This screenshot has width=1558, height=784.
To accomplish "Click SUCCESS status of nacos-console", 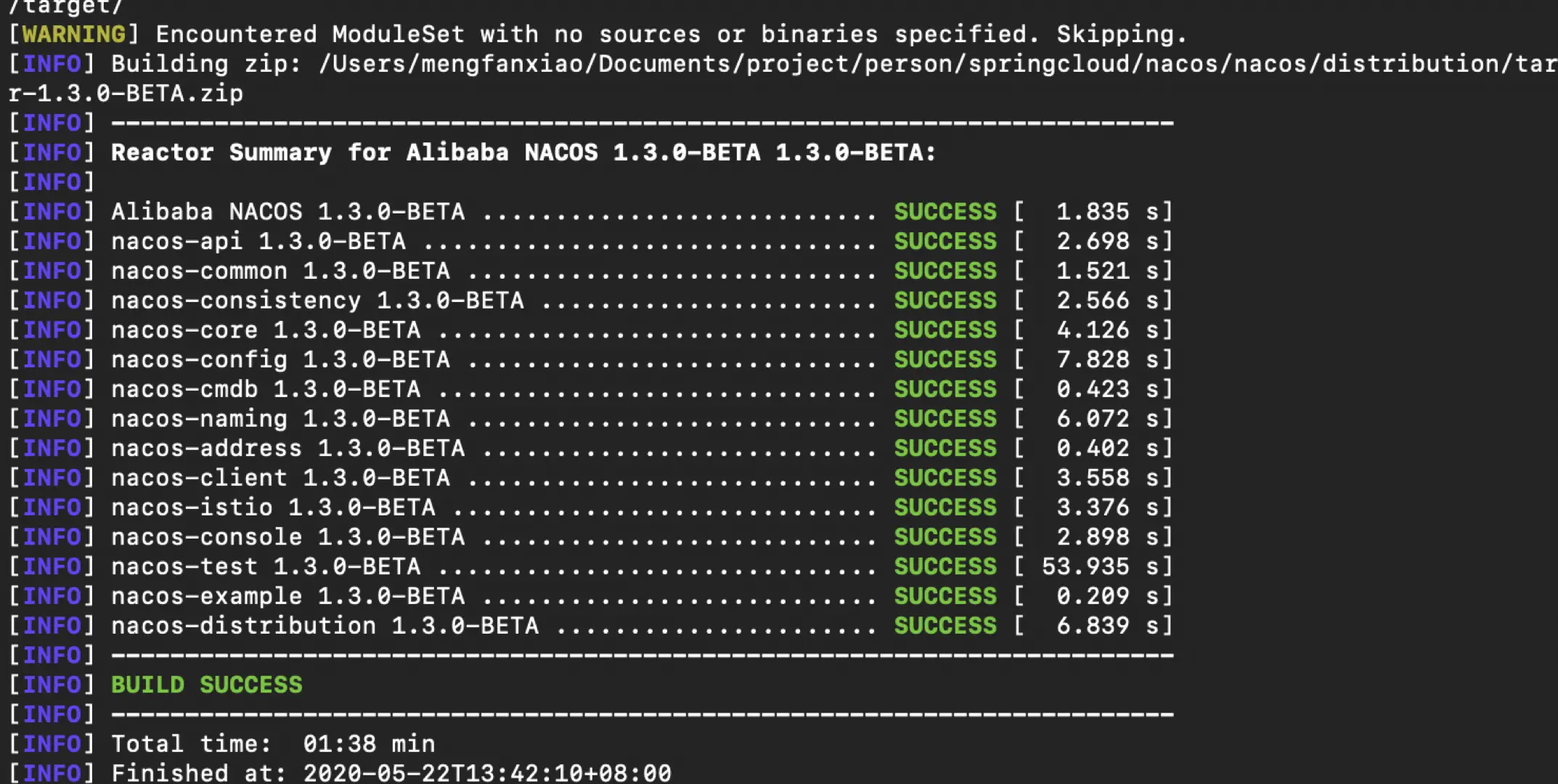I will tap(945, 537).
